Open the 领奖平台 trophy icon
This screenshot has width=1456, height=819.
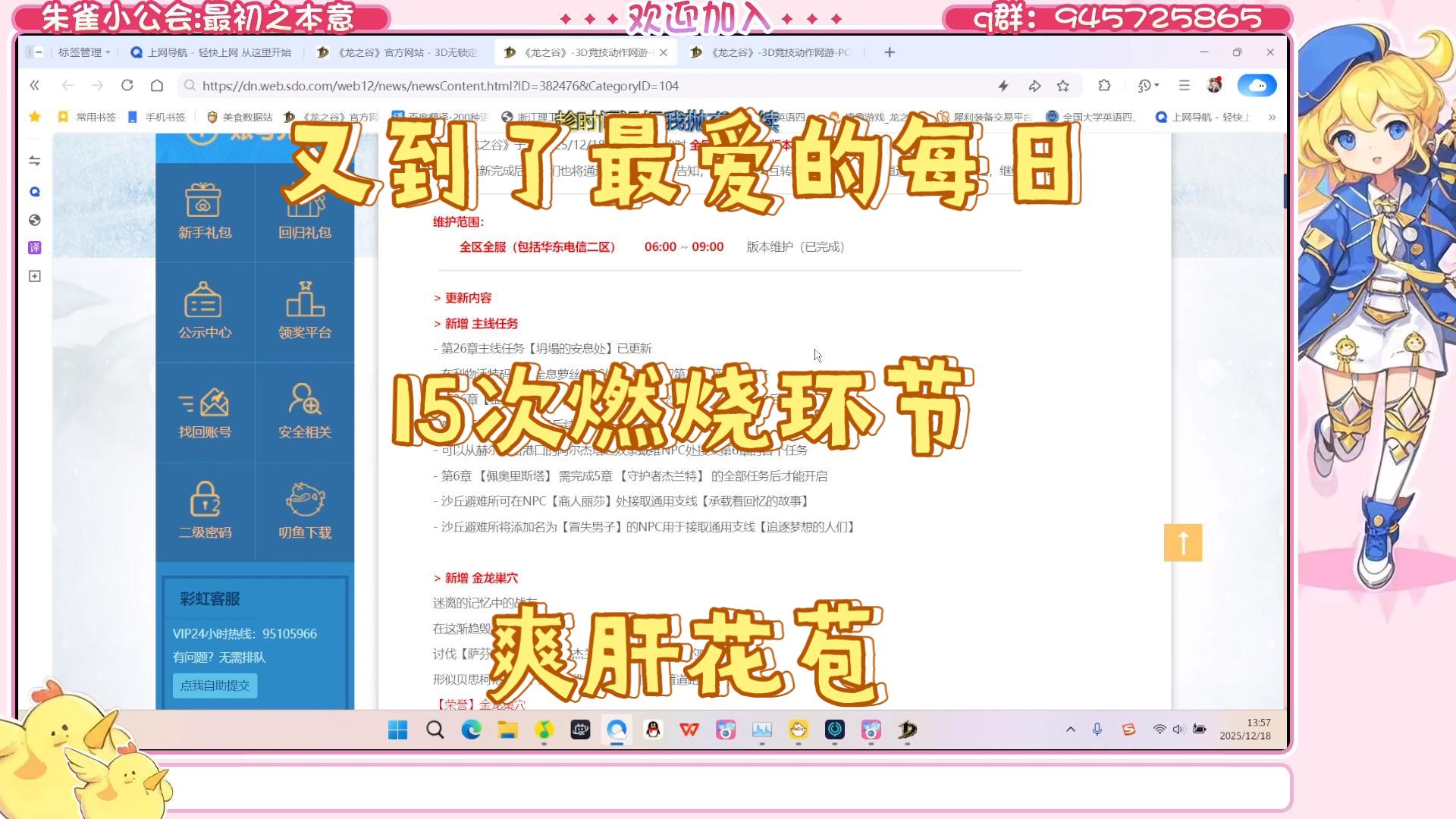point(305,311)
